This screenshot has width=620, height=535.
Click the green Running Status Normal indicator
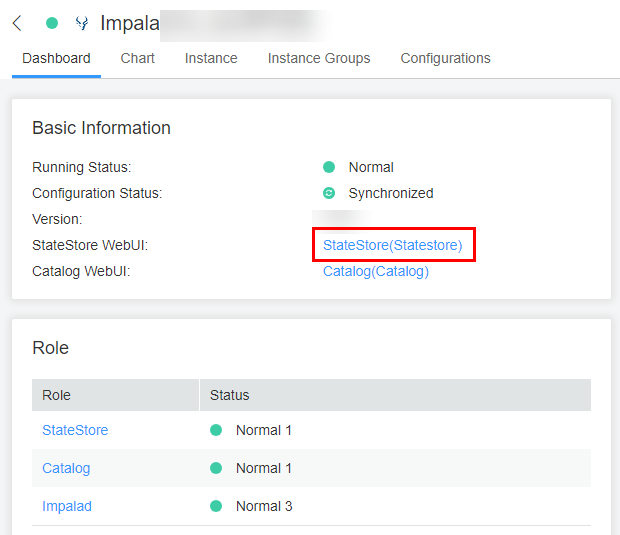[x=329, y=167]
